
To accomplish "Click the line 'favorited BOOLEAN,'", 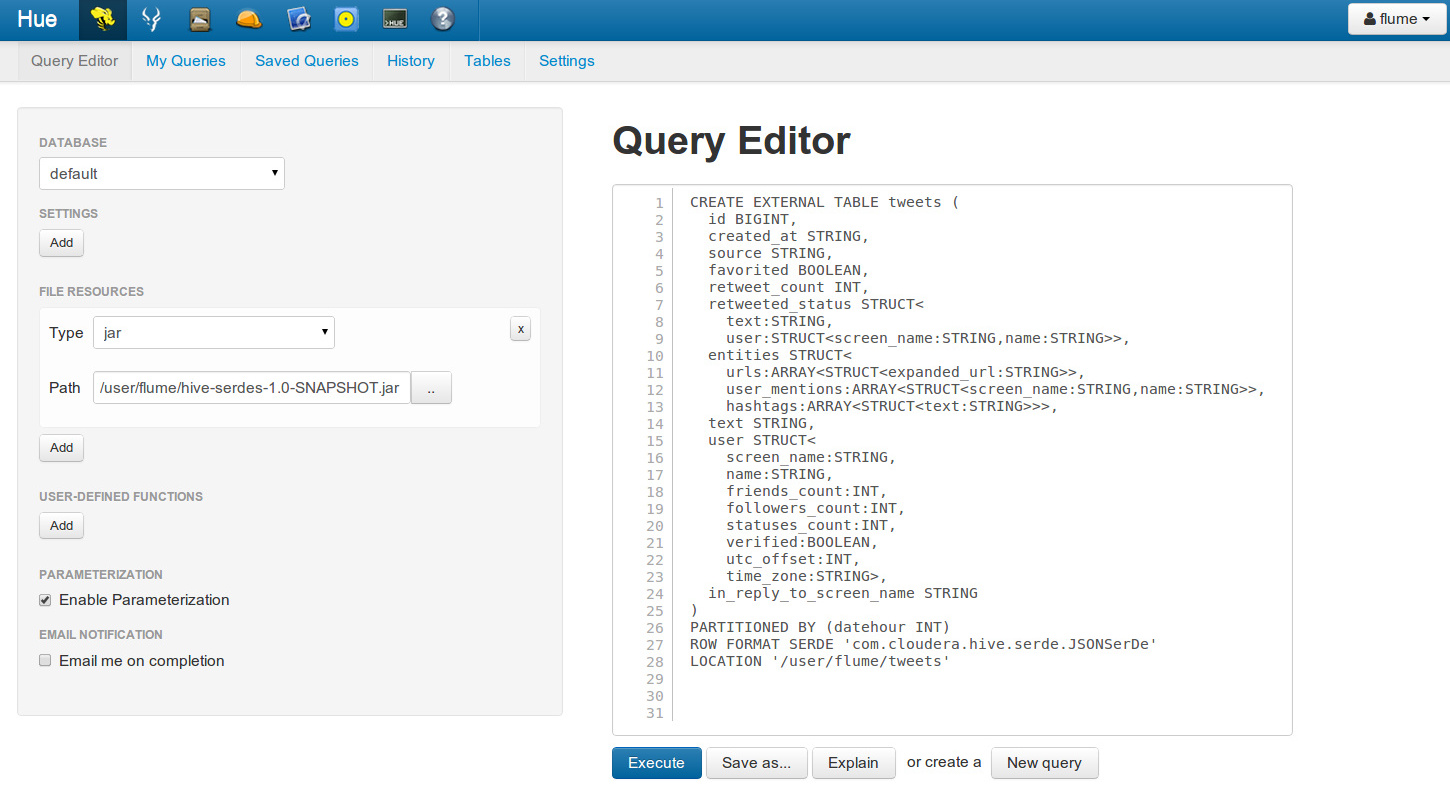I will click(x=789, y=271).
